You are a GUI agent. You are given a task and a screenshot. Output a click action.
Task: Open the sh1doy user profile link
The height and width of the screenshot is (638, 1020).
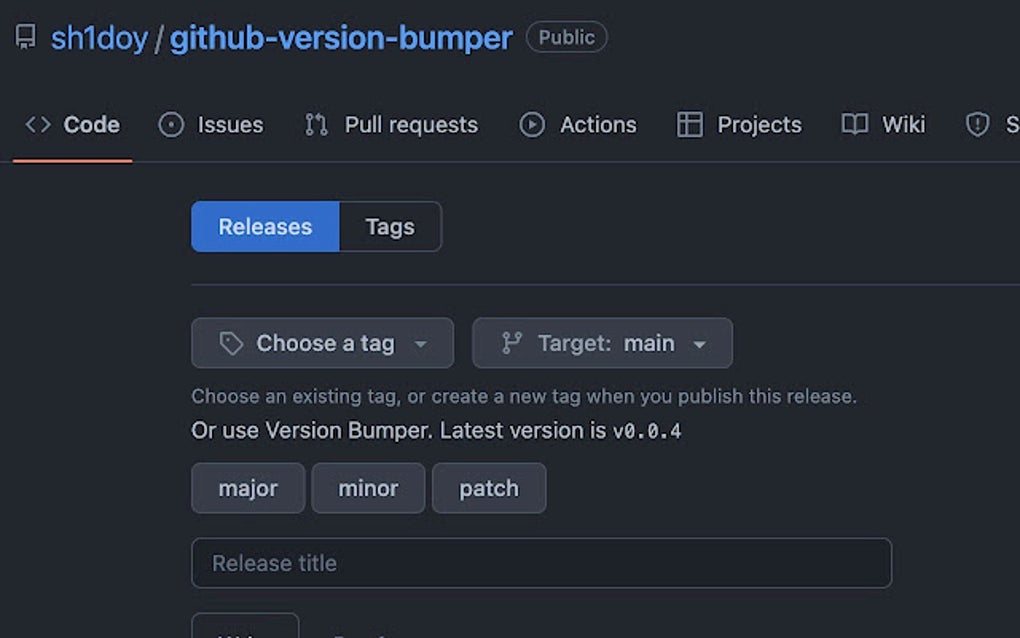coord(99,38)
